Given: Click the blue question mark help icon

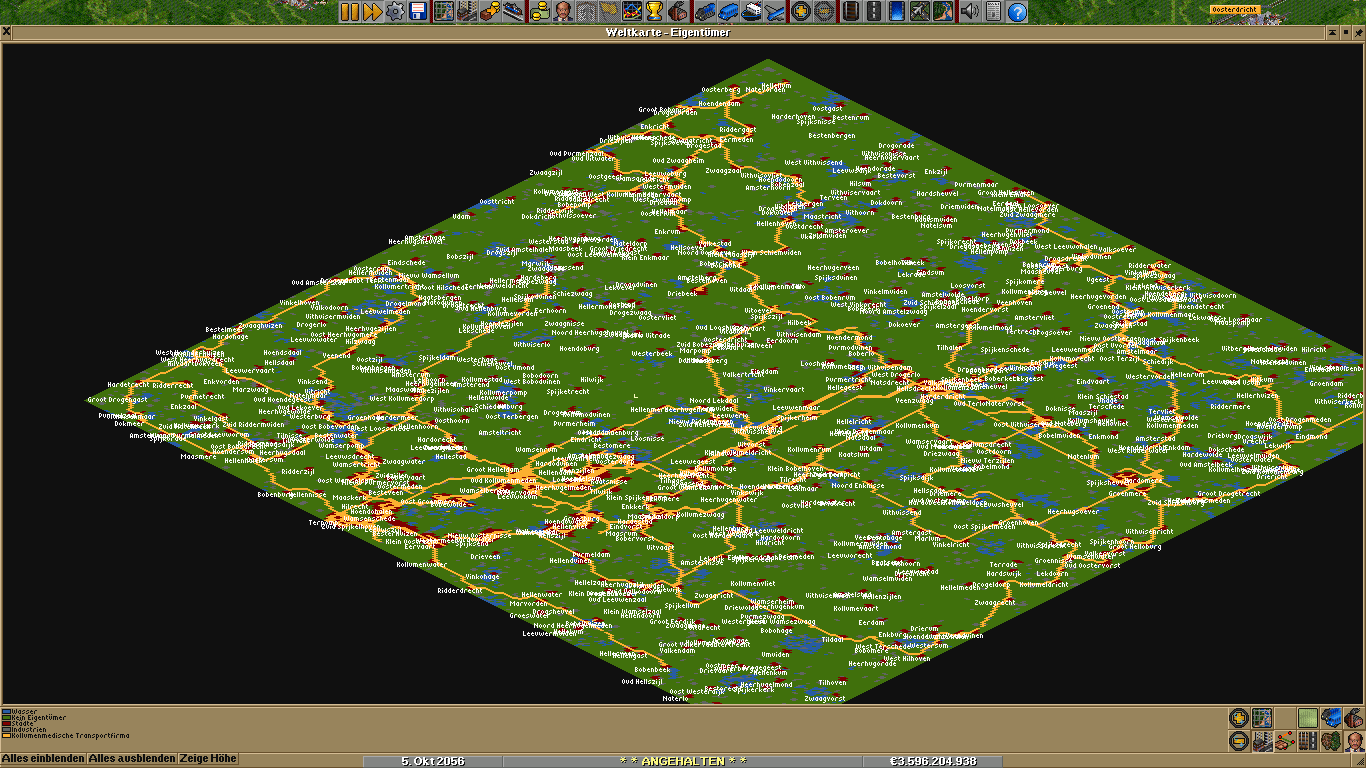Looking at the screenshot, I should point(1017,12).
